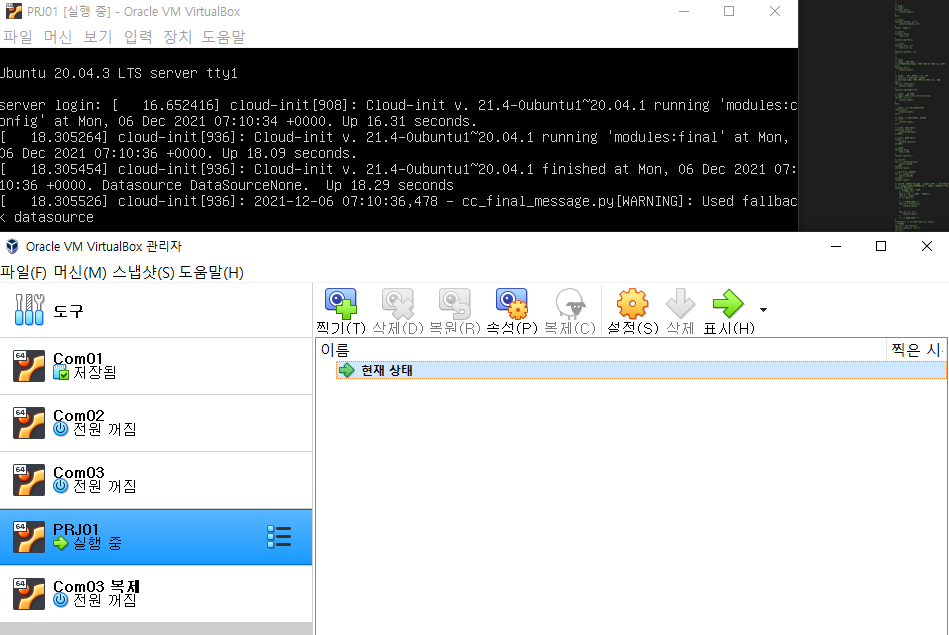Maximize the VirtualBox Manager window
949x635 pixels.
coord(881,246)
